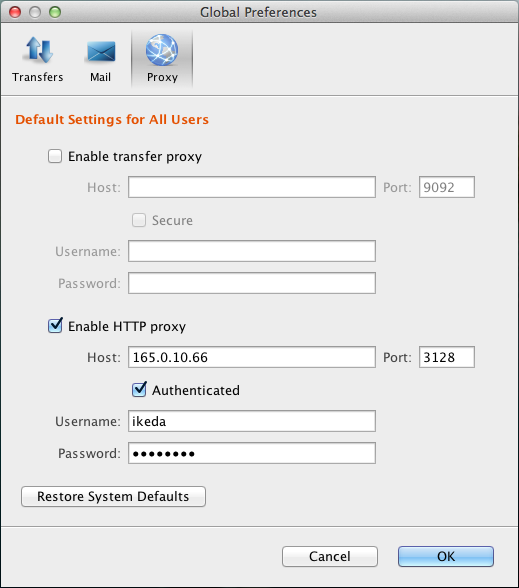Enable the transfer proxy checkbox
519x588 pixels.
55,156
